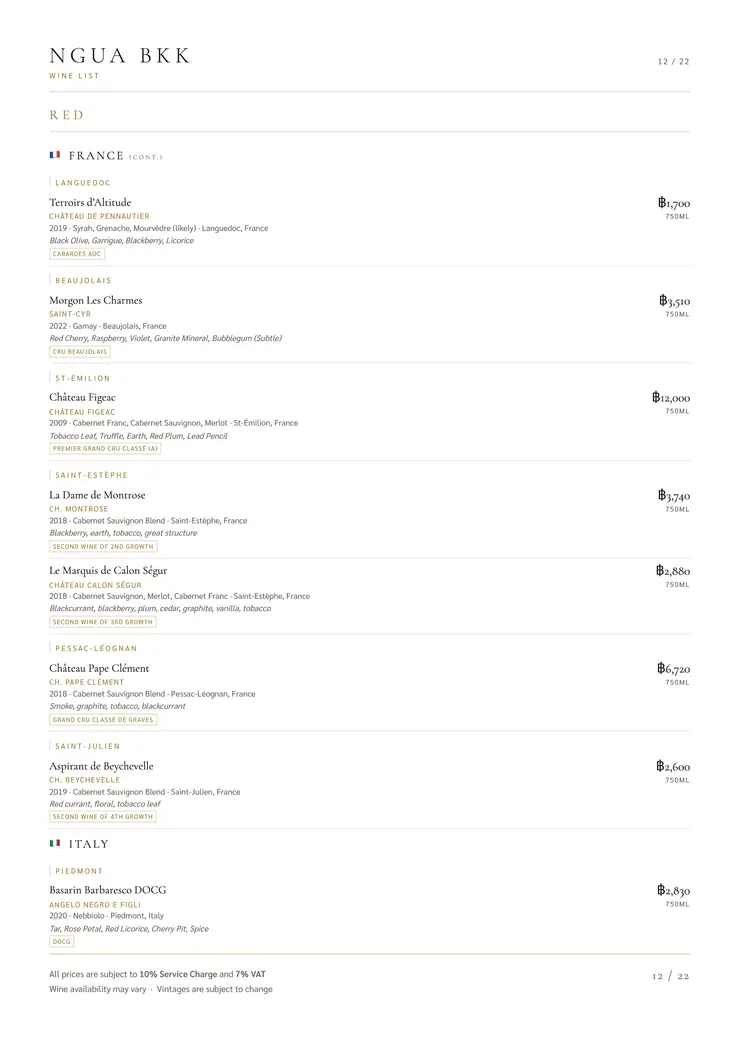739x1045 pixels.
Task: Click the Italy flag icon
Action: tap(55, 843)
